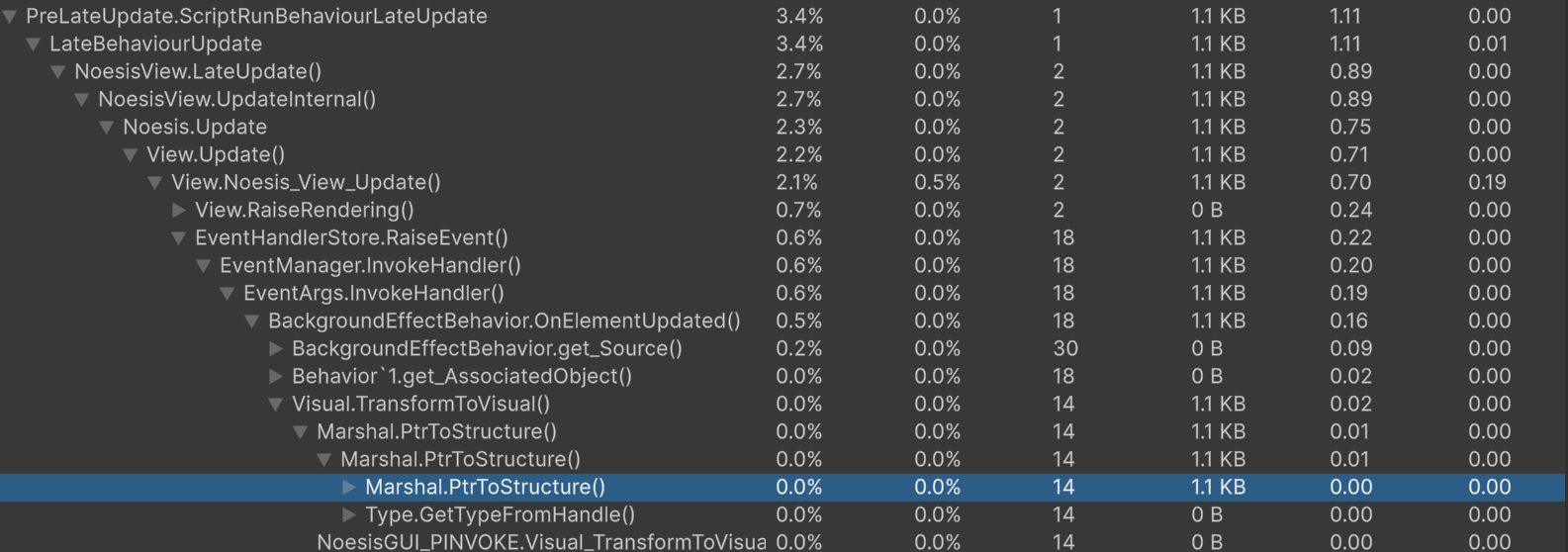
Task: Expand the highlighted Marshal.PtrToStructure() arrow
Action: (349, 488)
